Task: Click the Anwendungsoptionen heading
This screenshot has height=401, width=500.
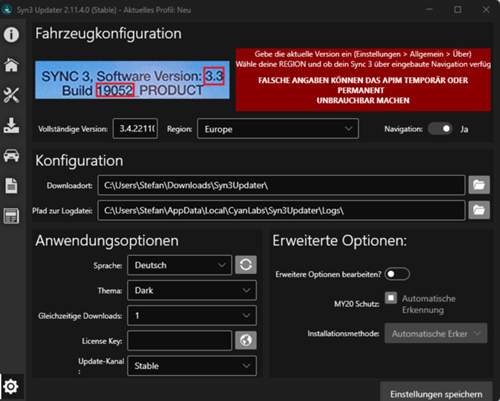Action: tap(107, 241)
